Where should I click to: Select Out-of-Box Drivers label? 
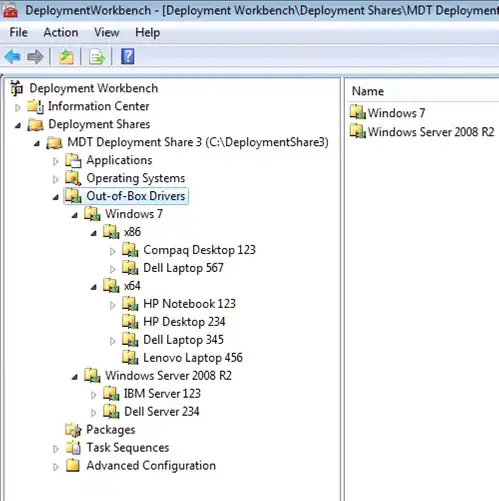[x=136, y=196]
